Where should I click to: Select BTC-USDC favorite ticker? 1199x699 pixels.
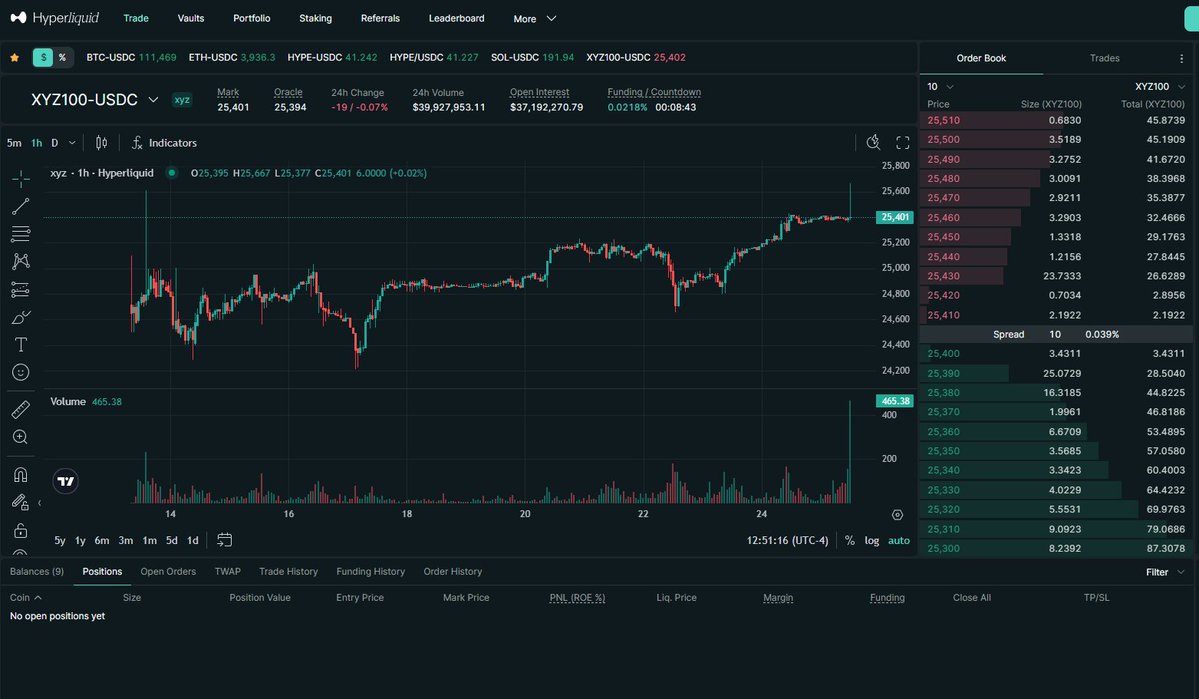coord(131,57)
